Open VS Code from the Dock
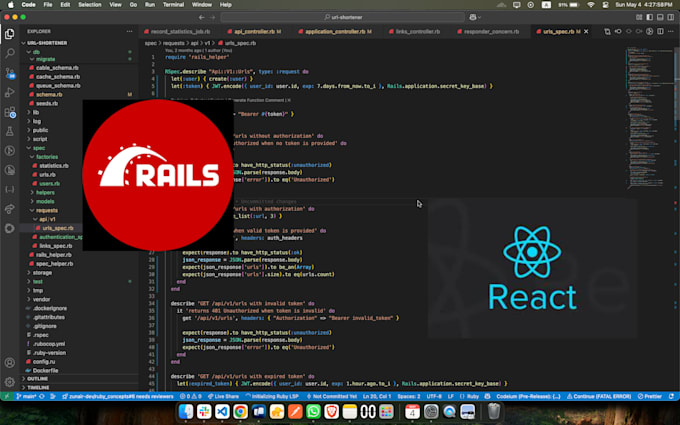680x425 pixels. point(222,411)
